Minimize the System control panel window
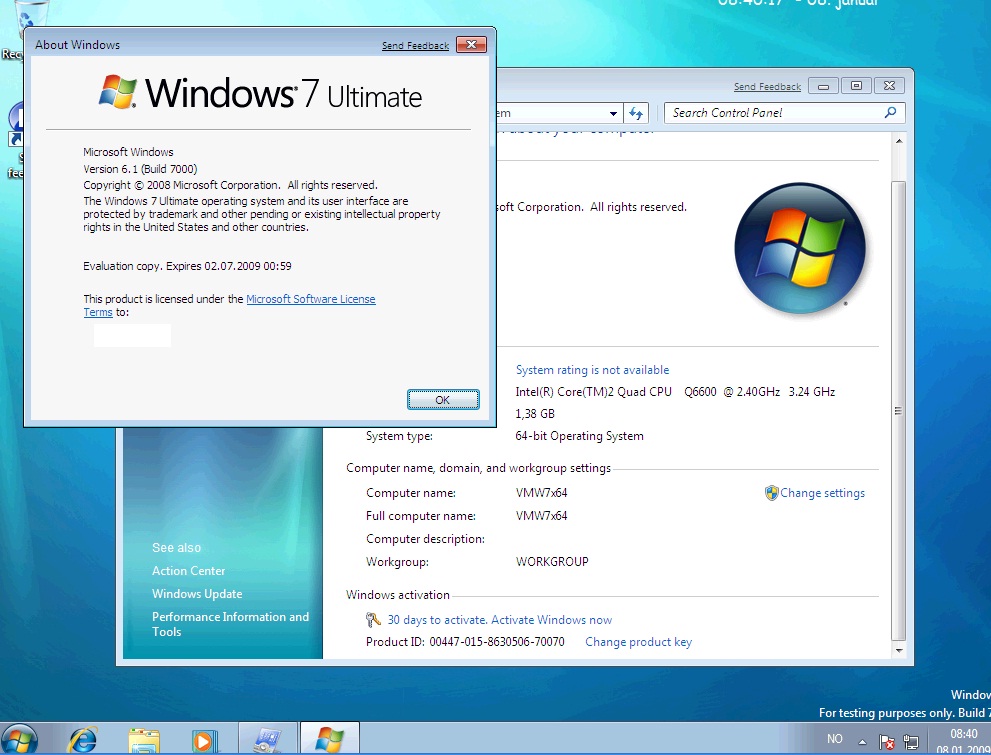This screenshot has height=755, width=991. tap(824, 86)
